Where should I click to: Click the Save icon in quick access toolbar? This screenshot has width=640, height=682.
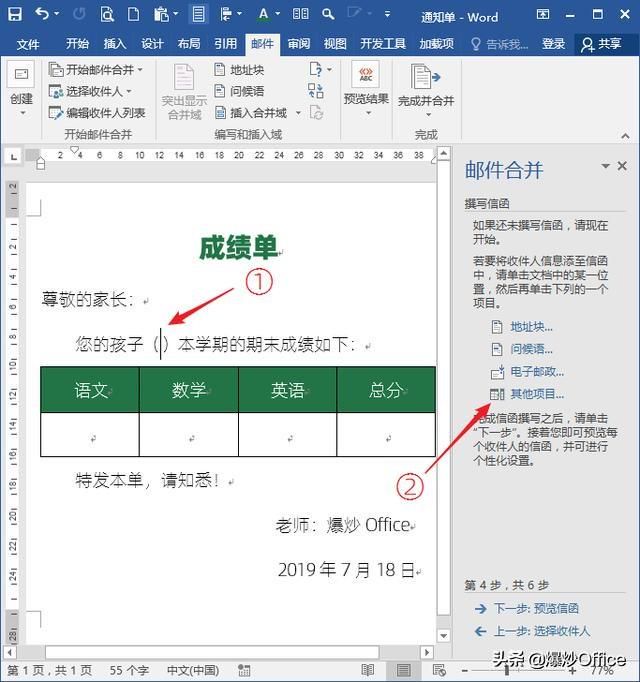pos(15,14)
